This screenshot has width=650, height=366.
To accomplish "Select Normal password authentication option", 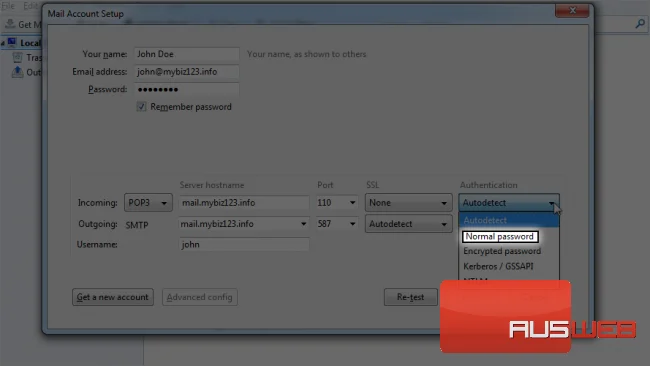I will click(x=500, y=237).
